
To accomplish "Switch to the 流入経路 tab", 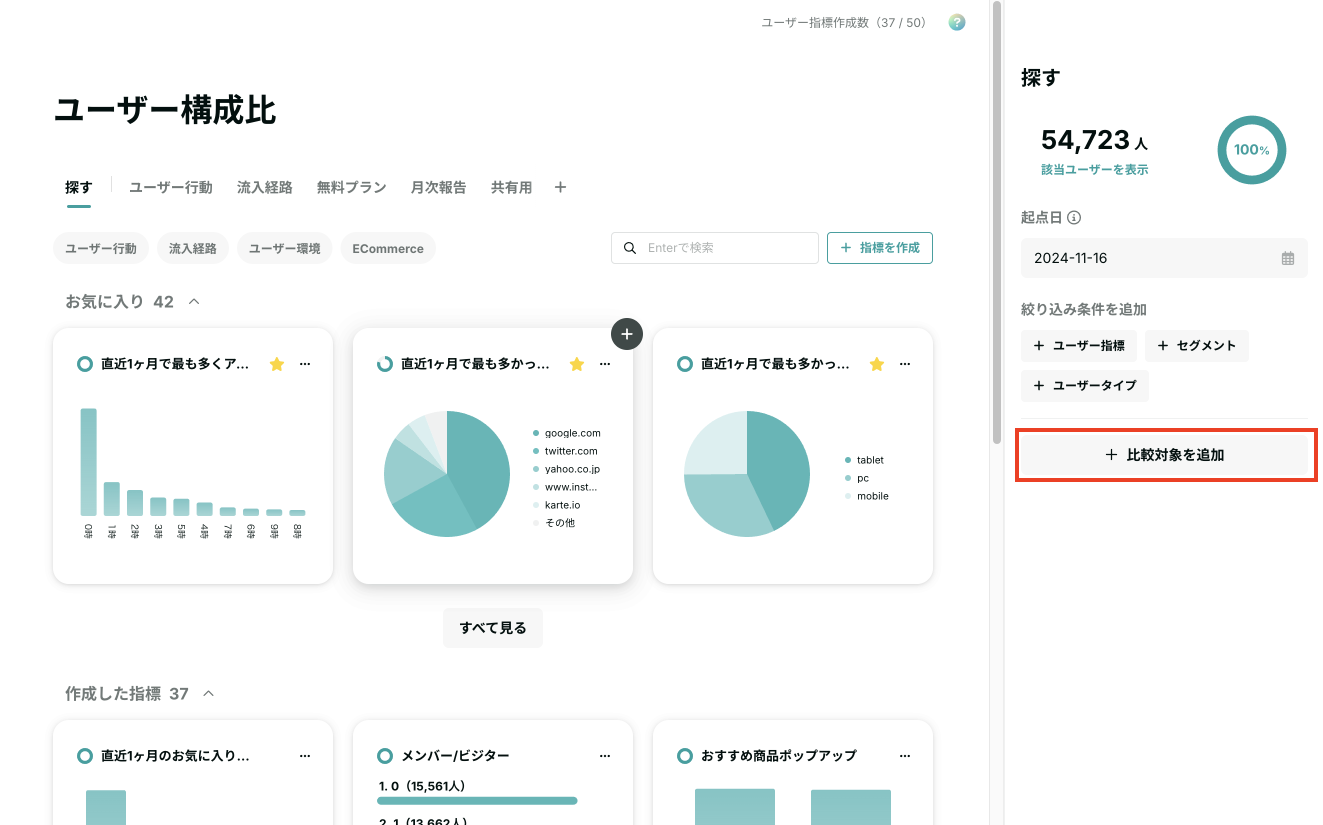I will tap(265, 187).
